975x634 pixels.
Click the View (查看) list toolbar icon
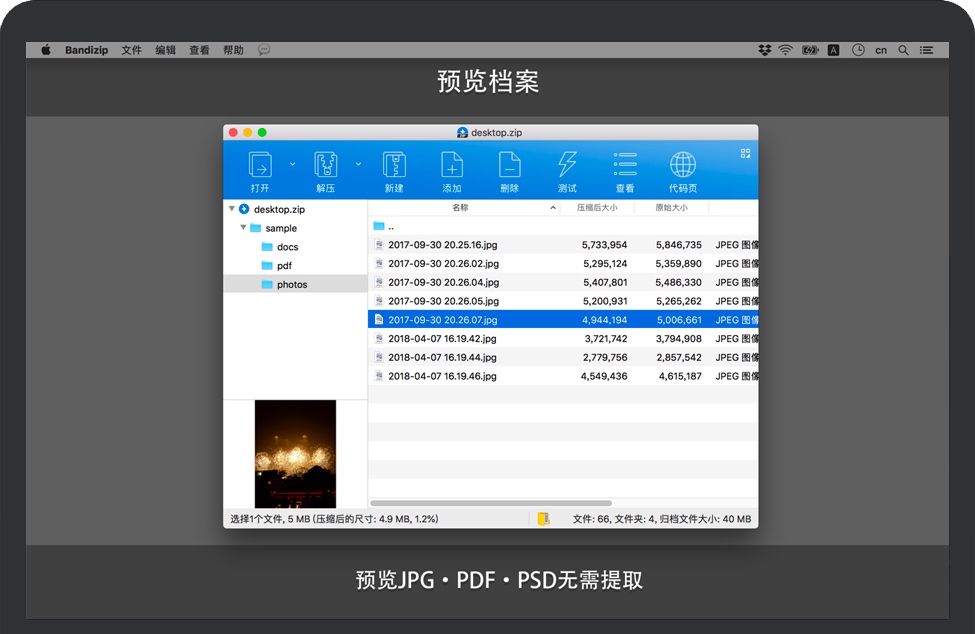625,165
